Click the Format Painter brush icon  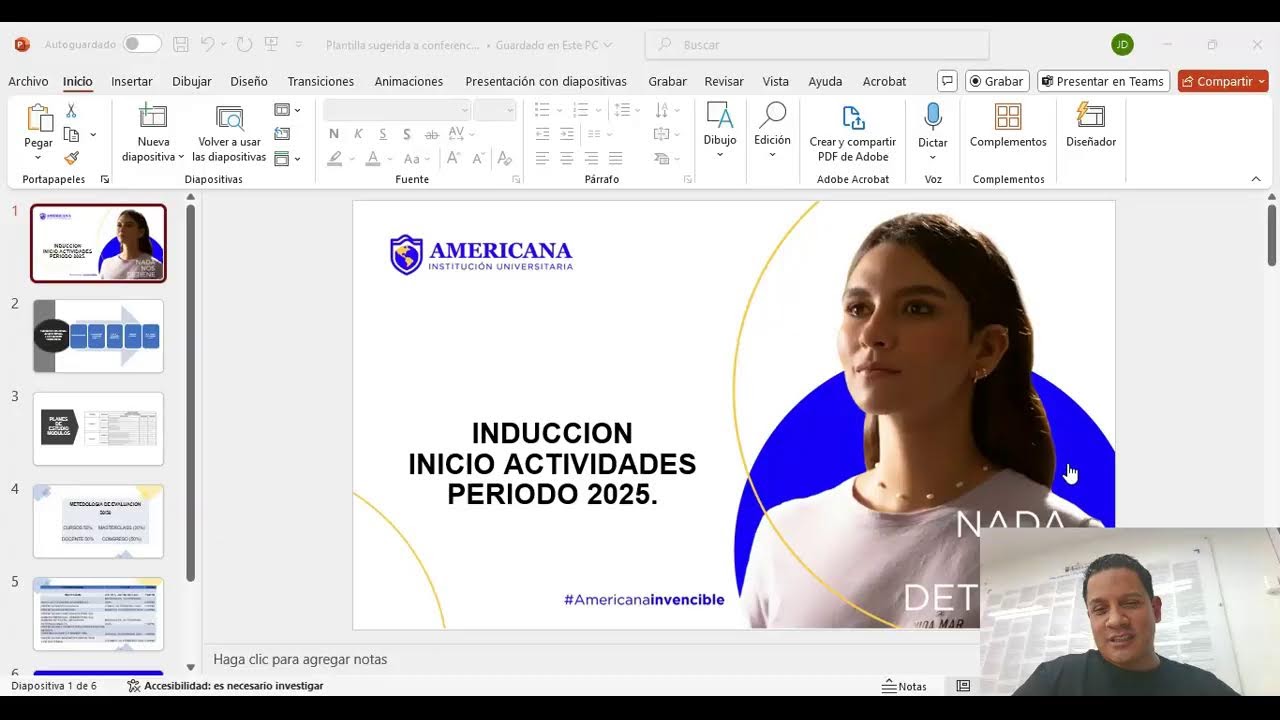(x=71, y=158)
